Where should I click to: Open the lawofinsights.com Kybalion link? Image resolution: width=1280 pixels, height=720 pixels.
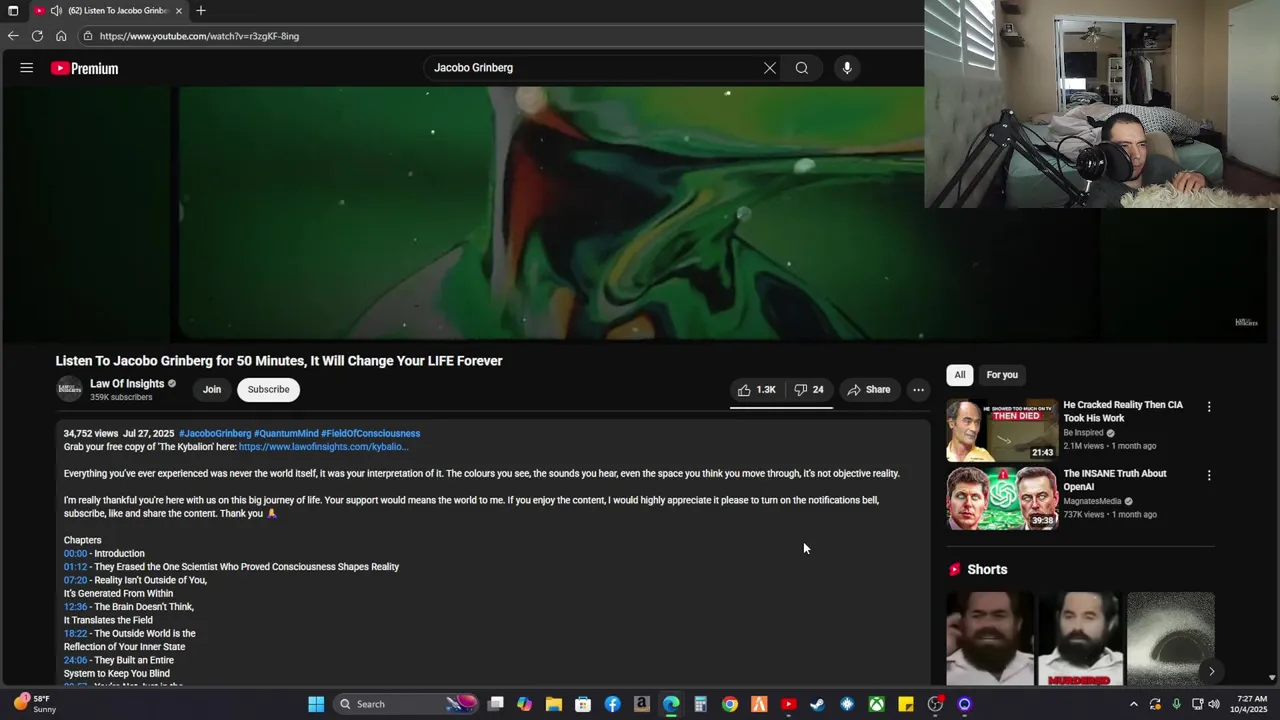click(x=323, y=447)
